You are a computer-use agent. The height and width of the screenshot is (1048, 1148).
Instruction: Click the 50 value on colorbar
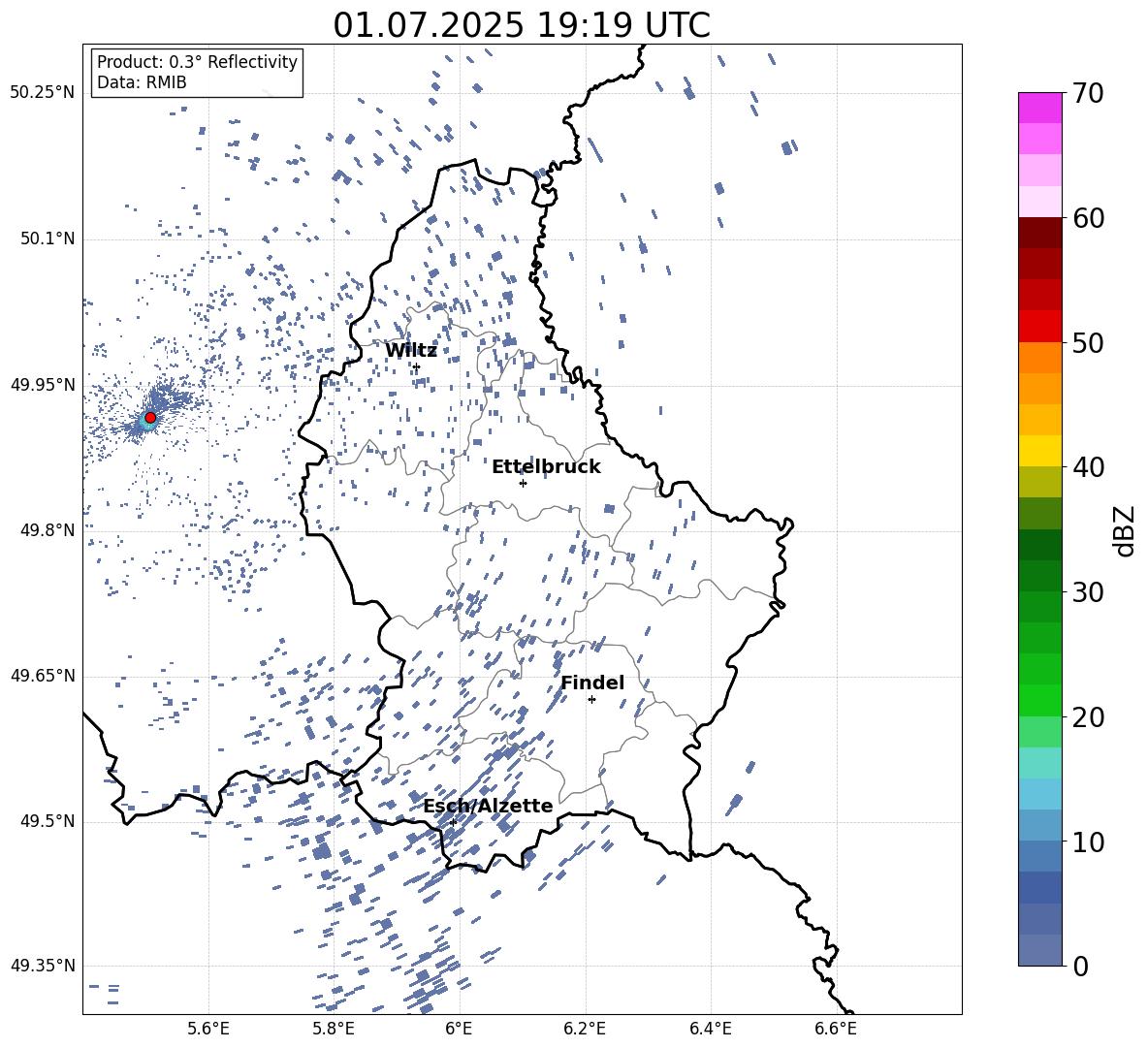1088,342
